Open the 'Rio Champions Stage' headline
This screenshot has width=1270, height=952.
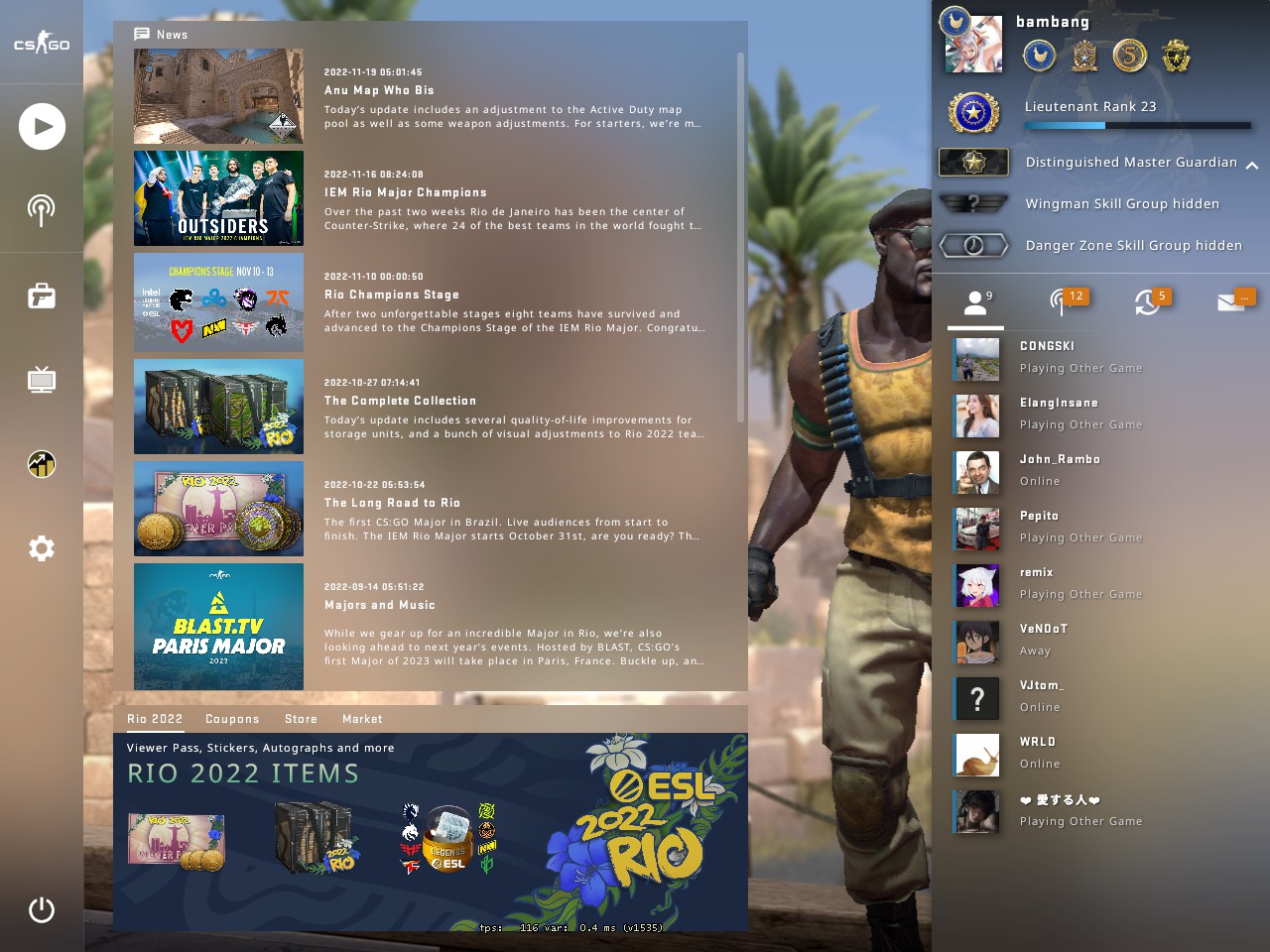point(392,295)
